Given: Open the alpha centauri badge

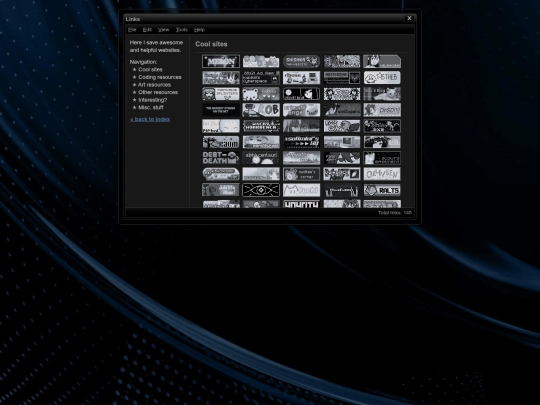Looking at the screenshot, I should 261,158.
